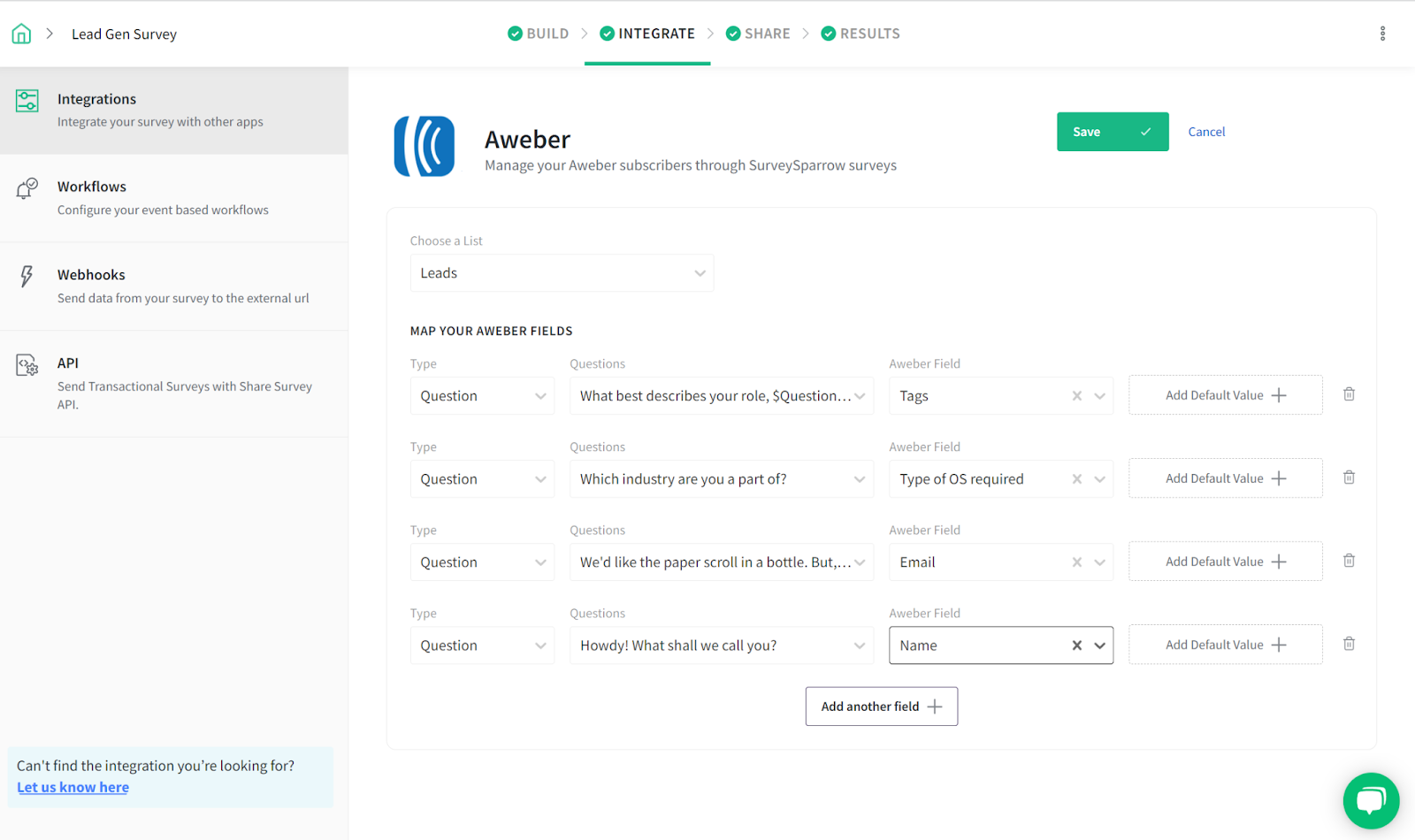Screen dimensions: 1415x840
Task: Open the Type dropdown beside the Howdy question
Action: coord(482,645)
